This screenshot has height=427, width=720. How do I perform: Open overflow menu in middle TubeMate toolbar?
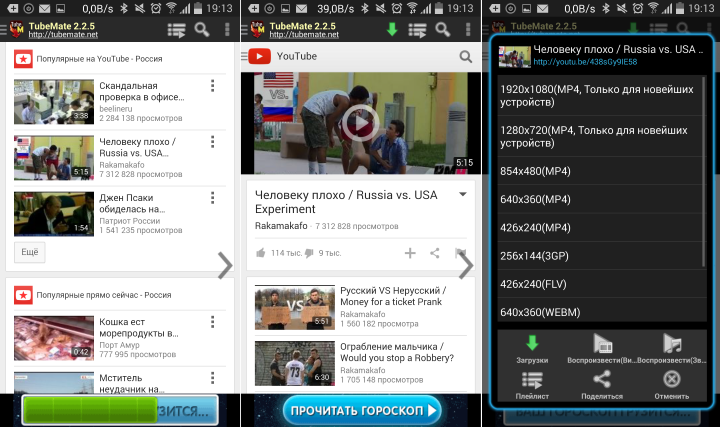pos(468,30)
